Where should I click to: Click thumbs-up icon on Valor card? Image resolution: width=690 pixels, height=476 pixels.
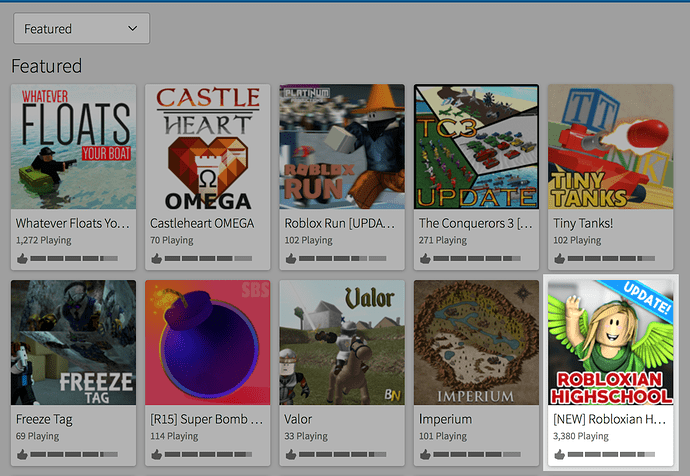click(290, 454)
